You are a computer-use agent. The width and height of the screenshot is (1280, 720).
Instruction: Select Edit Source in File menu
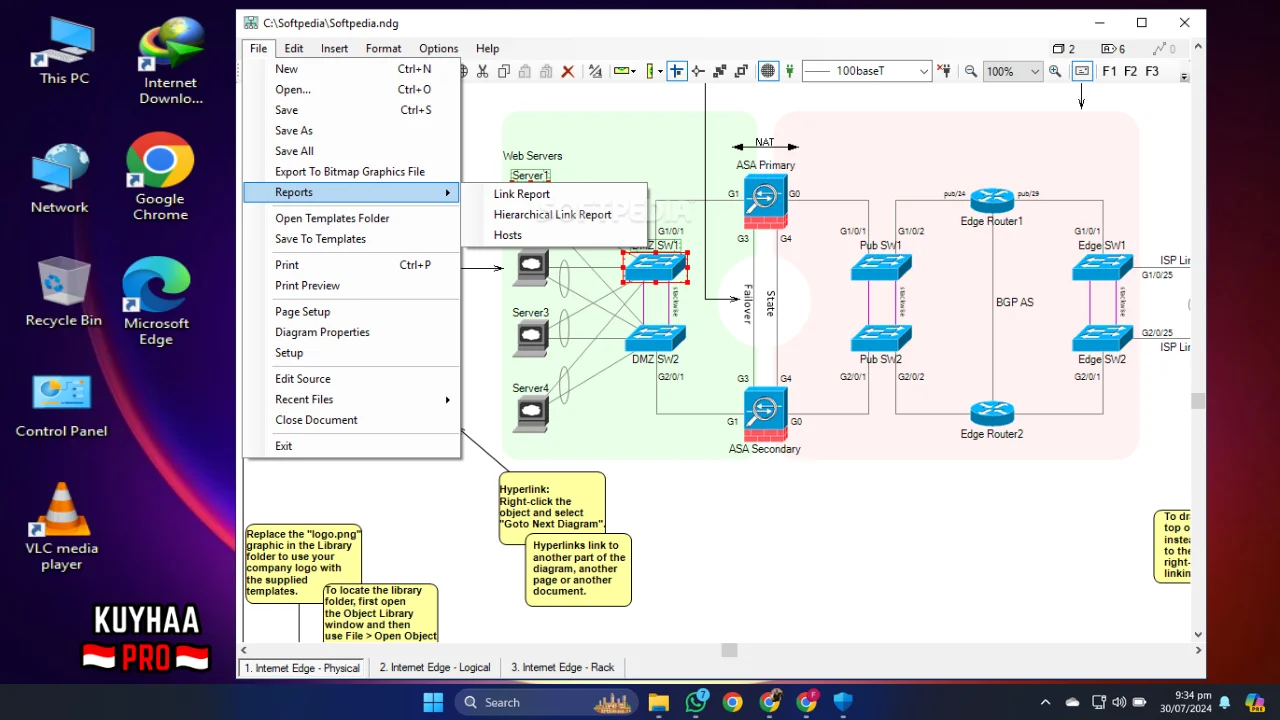tap(303, 379)
